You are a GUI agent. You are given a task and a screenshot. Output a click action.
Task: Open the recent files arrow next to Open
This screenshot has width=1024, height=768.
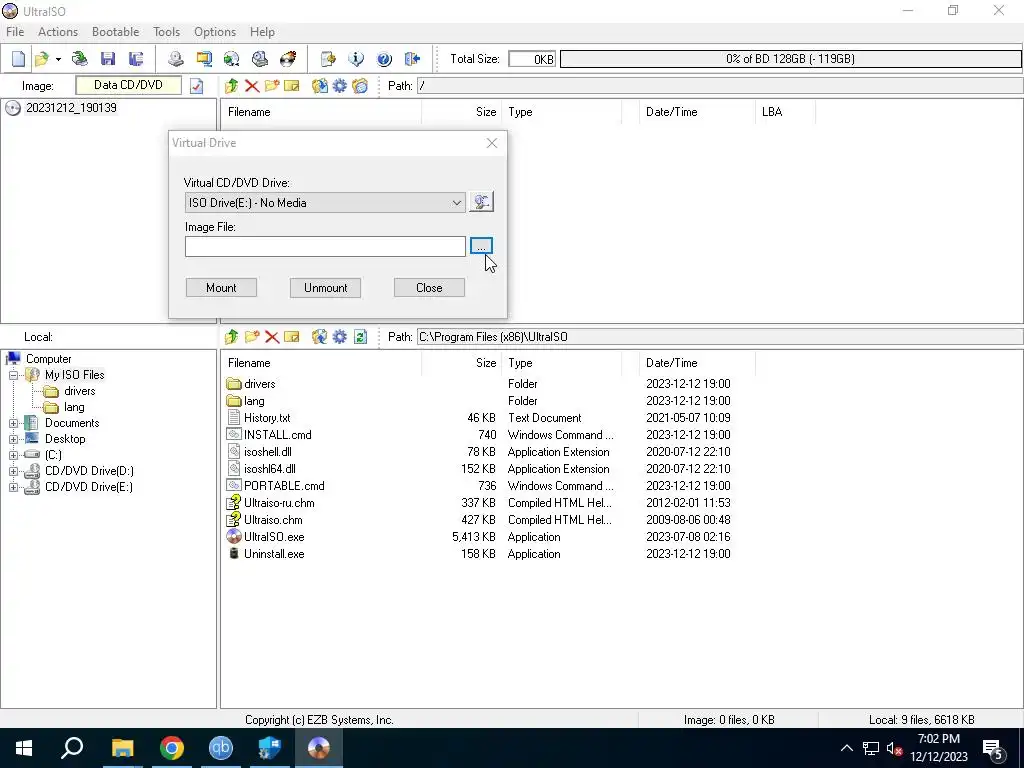(x=58, y=59)
